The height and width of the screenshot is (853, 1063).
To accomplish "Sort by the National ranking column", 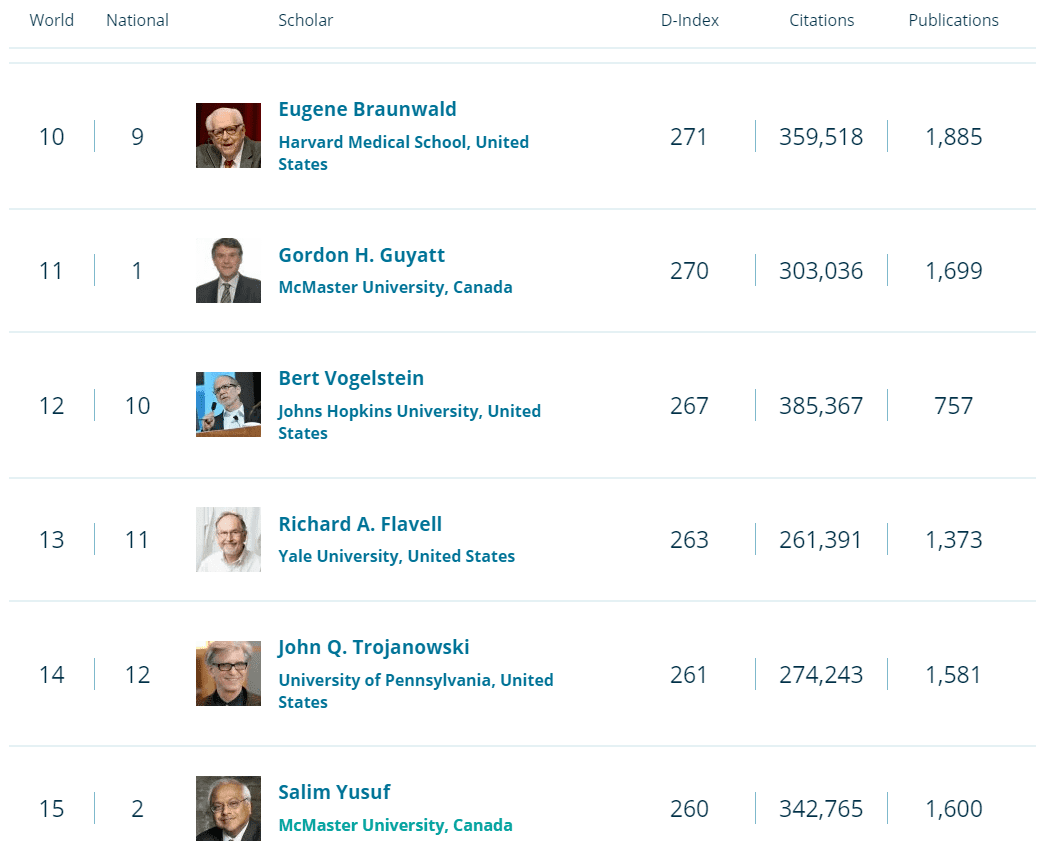I will [137, 20].
